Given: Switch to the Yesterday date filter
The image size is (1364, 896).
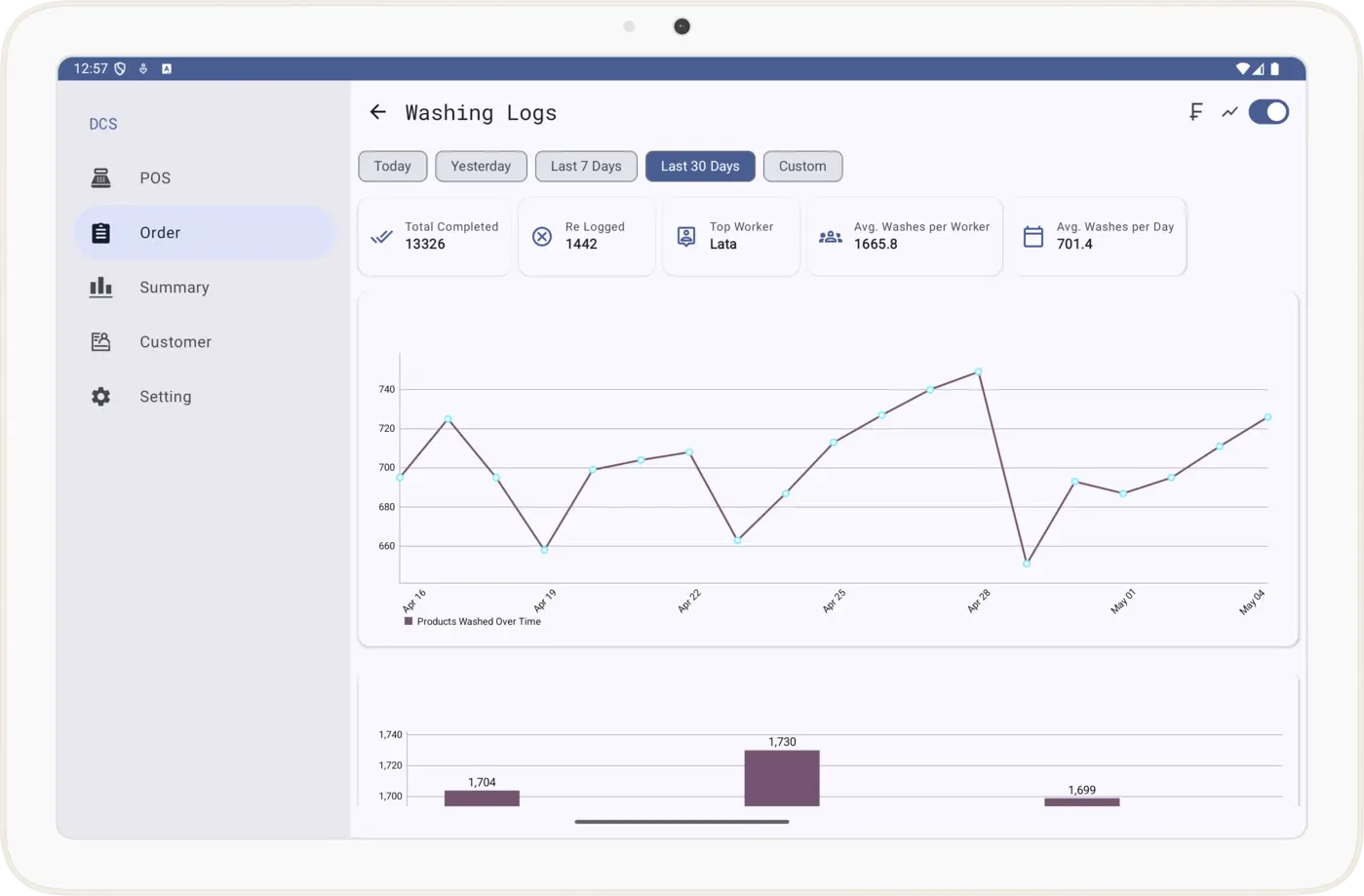Looking at the screenshot, I should tap(481, 166).
